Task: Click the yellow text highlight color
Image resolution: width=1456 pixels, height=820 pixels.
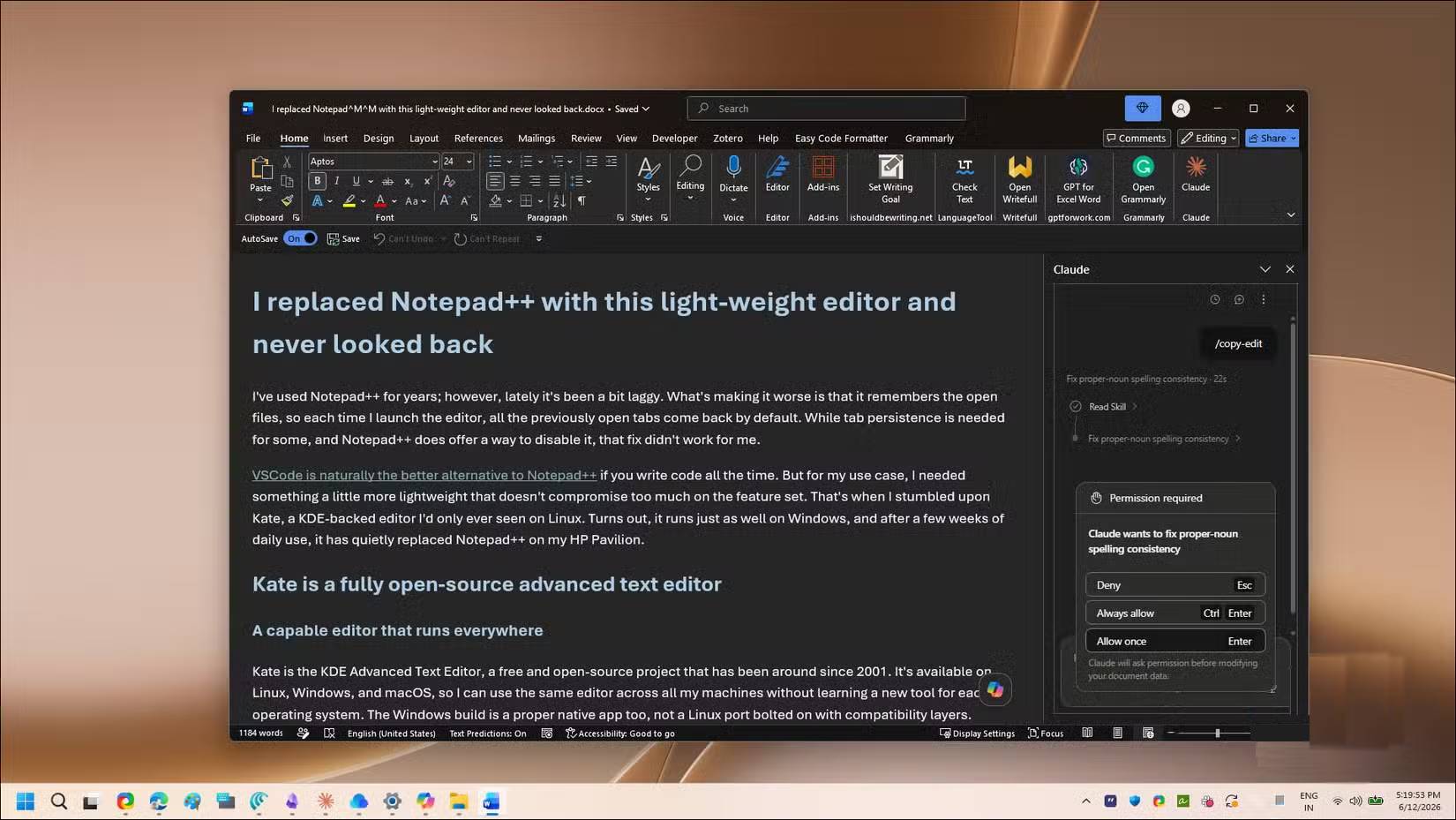Action: click(x=349, y=201)
